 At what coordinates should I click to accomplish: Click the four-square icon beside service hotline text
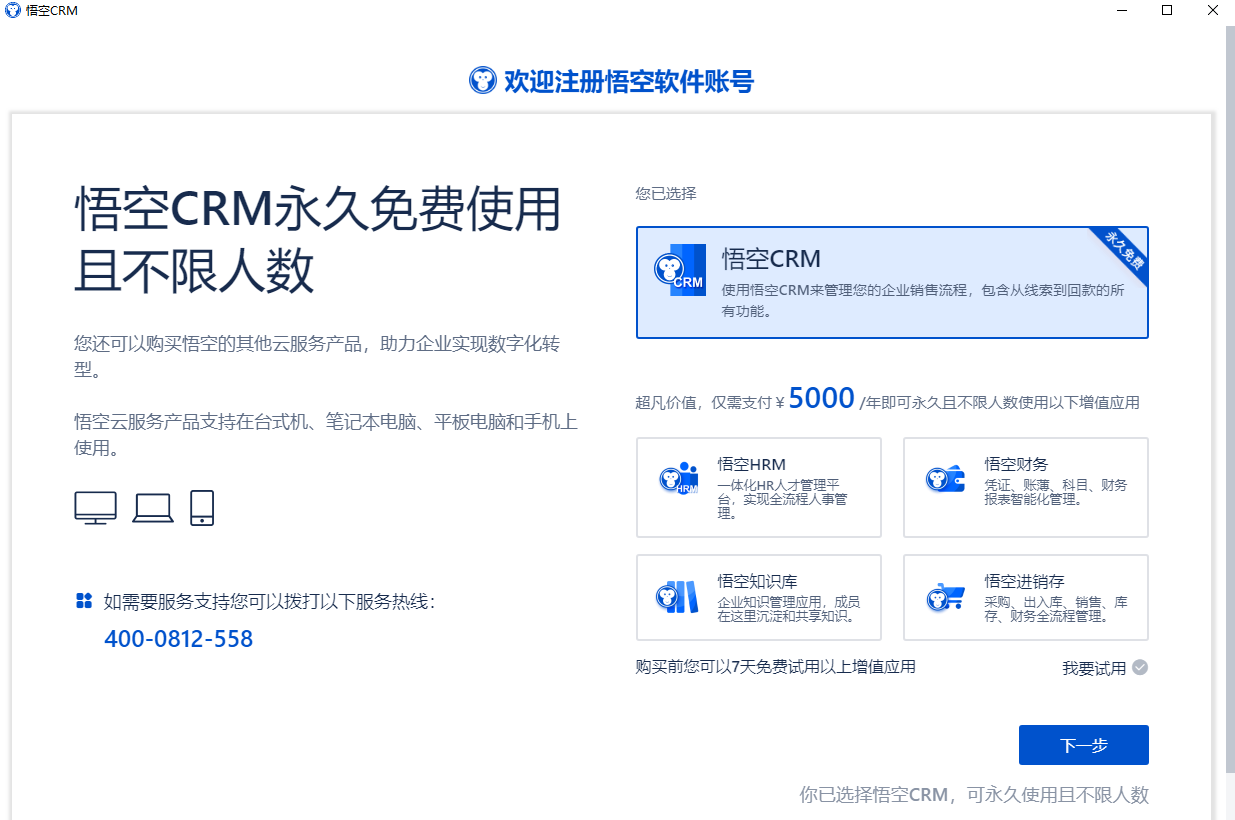click(84, 601)
